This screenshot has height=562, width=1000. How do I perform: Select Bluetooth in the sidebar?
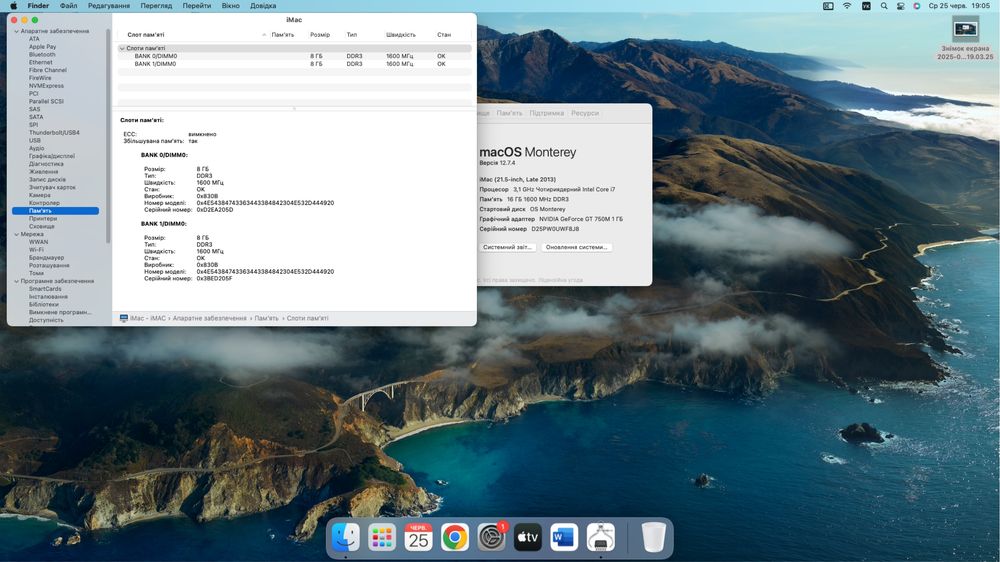(x=42, y=54)
